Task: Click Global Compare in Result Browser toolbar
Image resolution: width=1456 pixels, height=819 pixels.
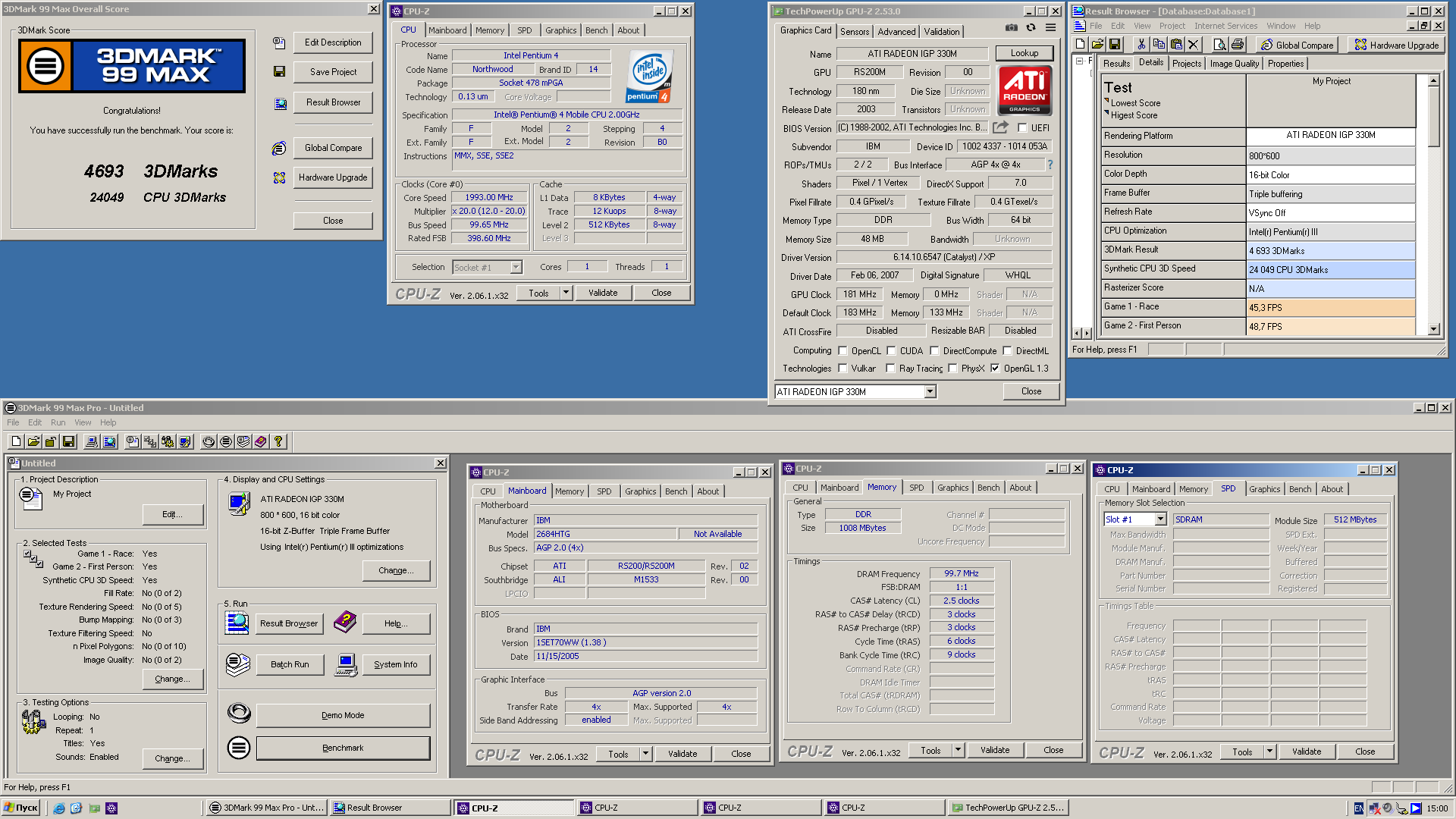Action: [1295, 45]
